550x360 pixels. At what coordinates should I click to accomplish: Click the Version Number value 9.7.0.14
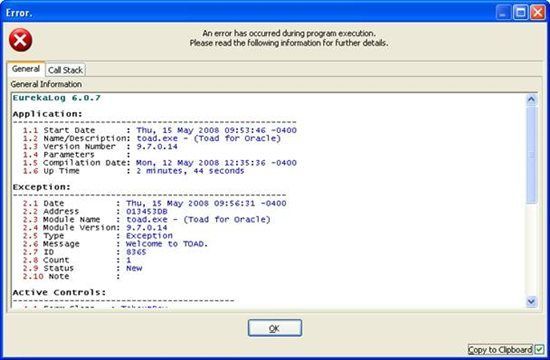point(157,146)
